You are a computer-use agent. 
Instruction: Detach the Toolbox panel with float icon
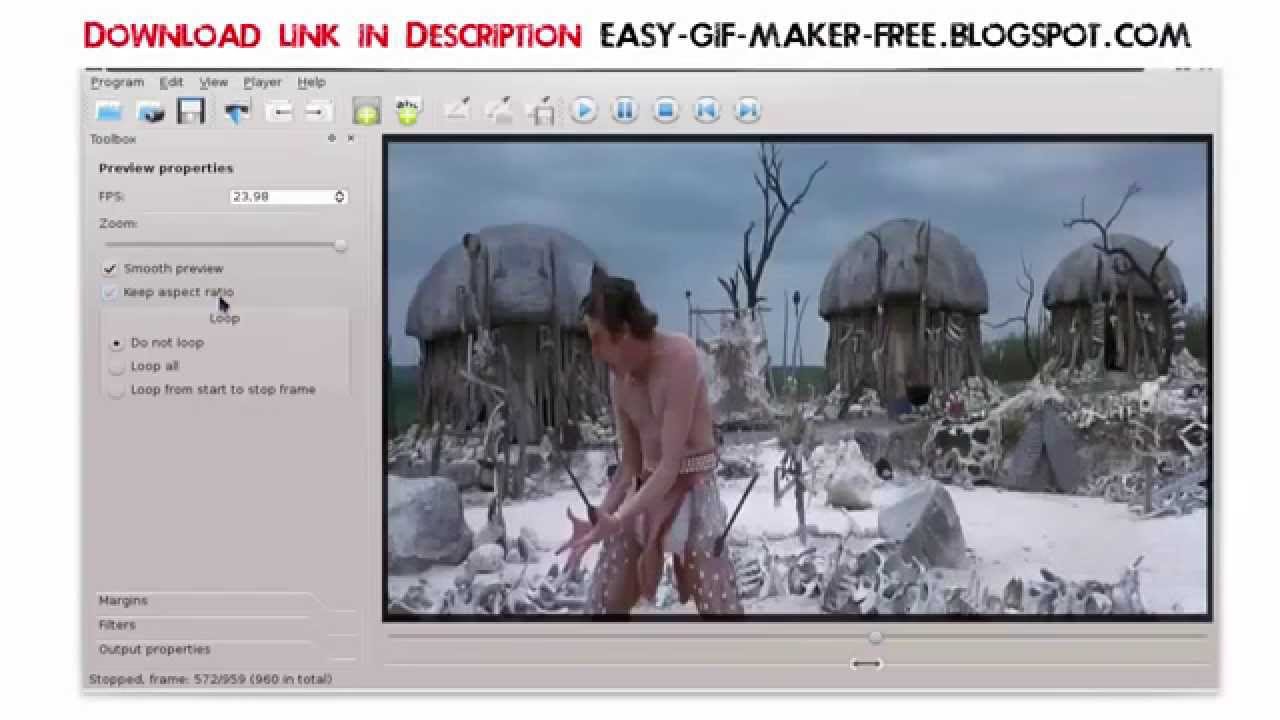(332, 139)
